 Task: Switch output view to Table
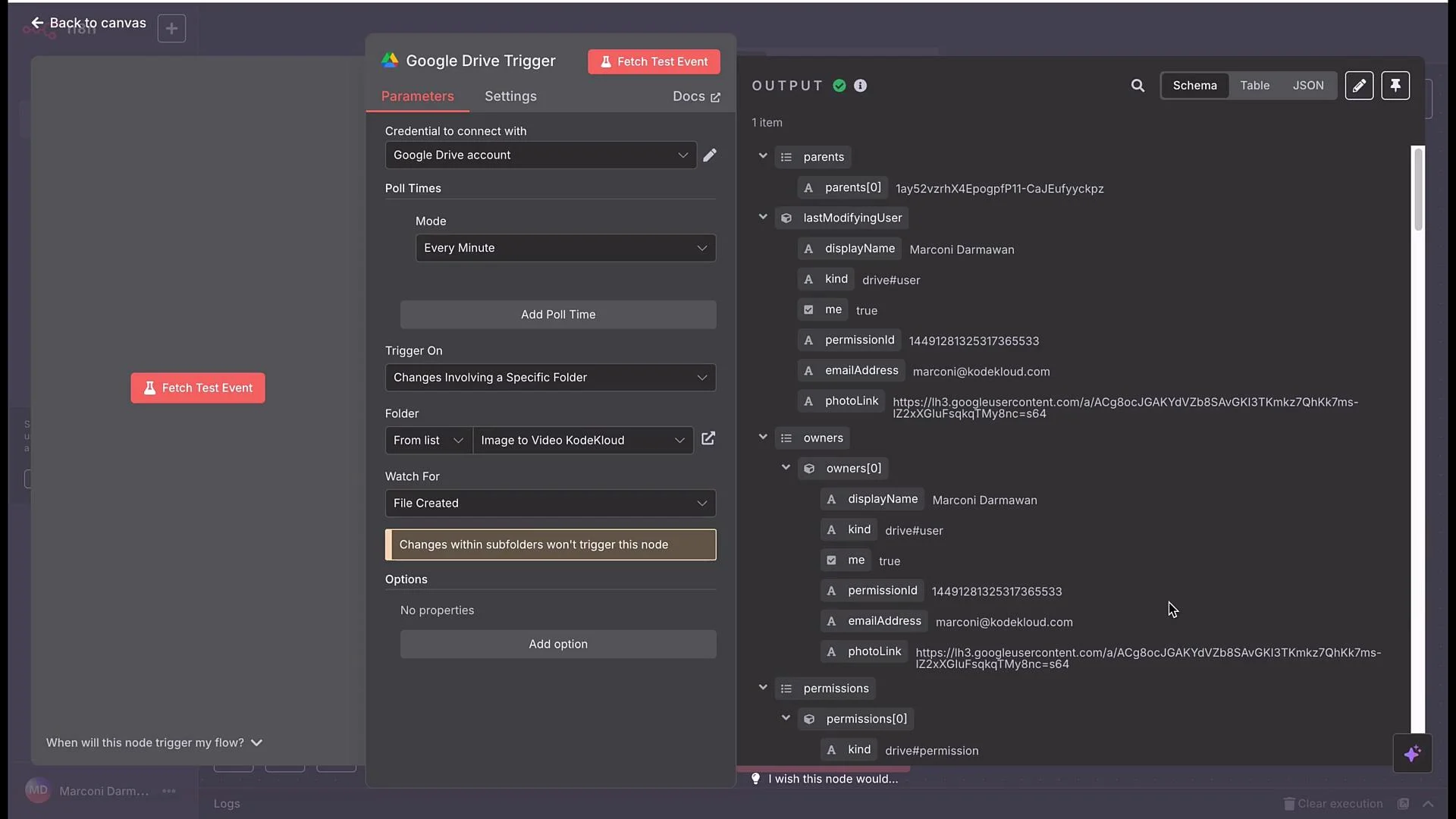pyautogui.click(x=1254, y=86)
